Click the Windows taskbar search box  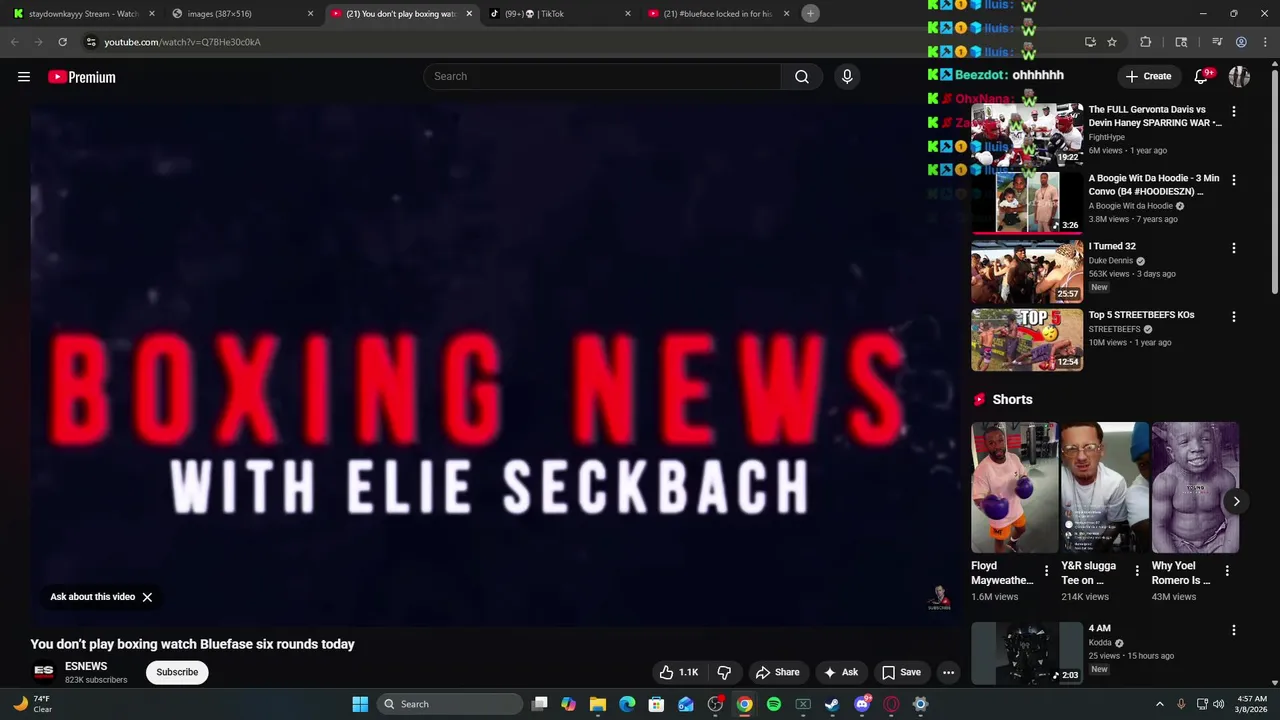tap(450, 704)
